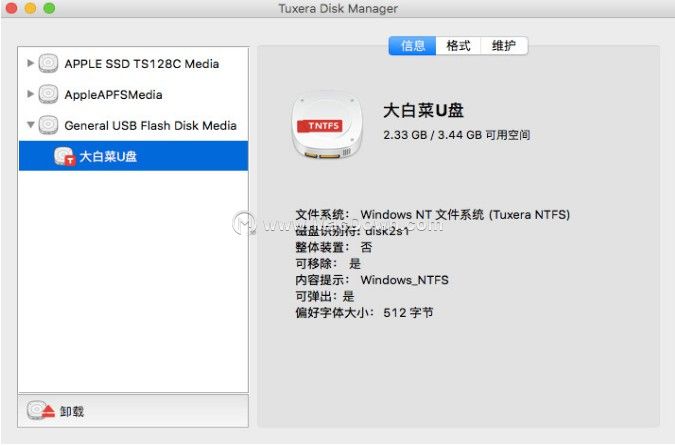
Task: Select AppleAPFSMedia row
Action: point(133,94)
